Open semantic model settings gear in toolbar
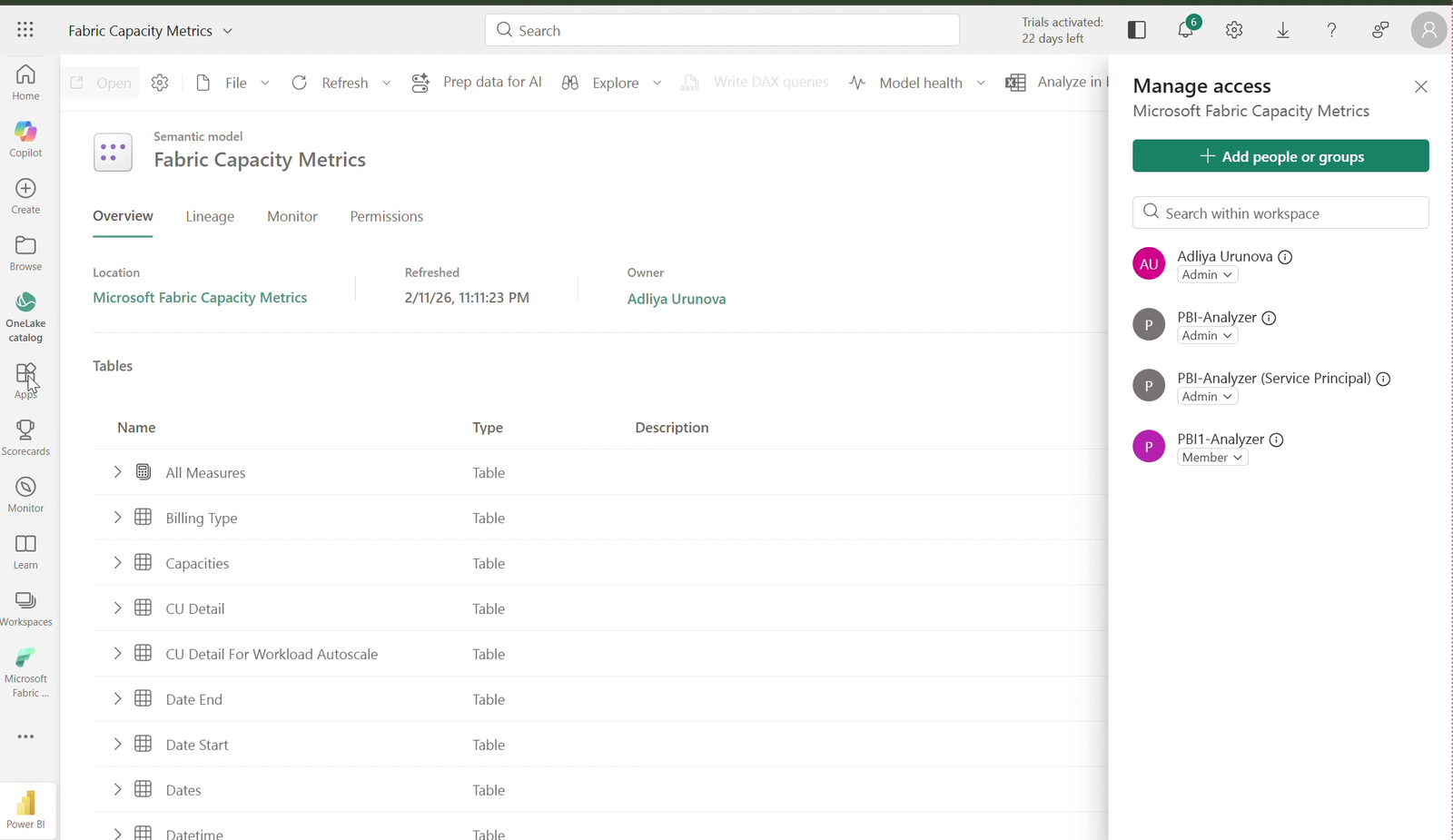The image size is (1453, 840). click(160, 83)
